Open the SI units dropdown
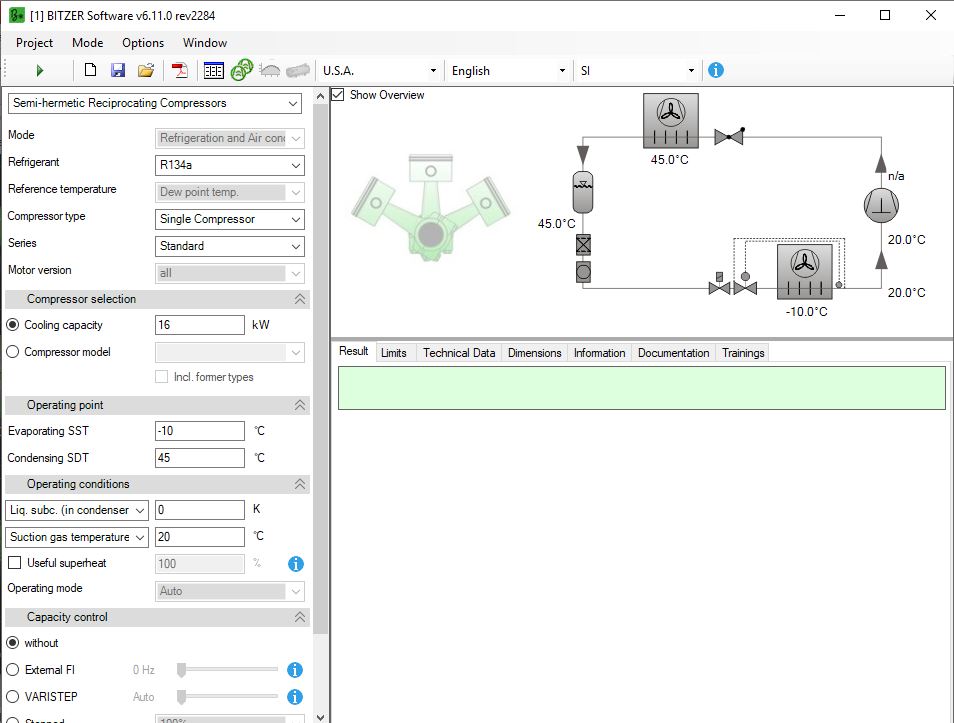Screen dimensions: 954x723 click(x=637, y=71)
